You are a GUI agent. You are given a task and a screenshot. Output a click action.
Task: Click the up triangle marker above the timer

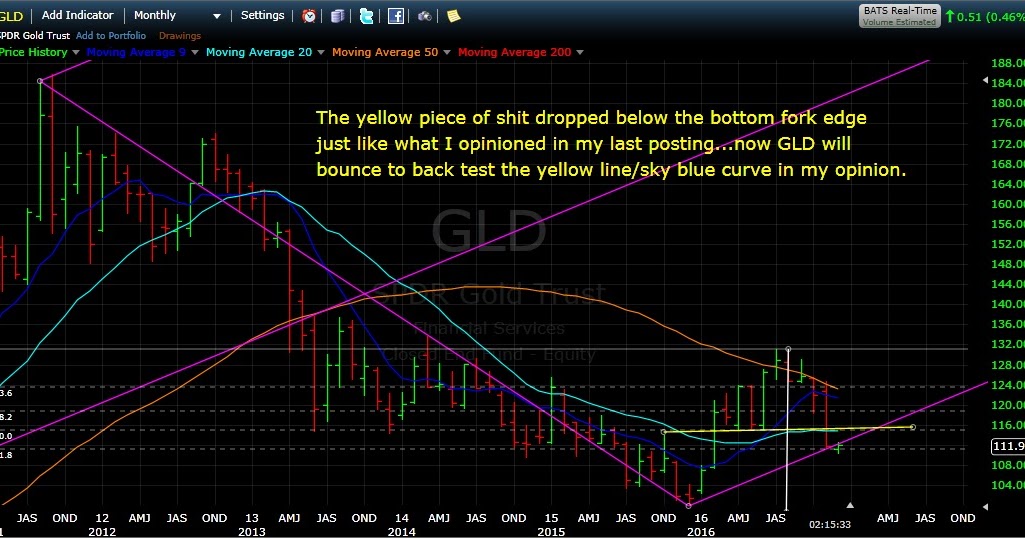tap(850, 505)
